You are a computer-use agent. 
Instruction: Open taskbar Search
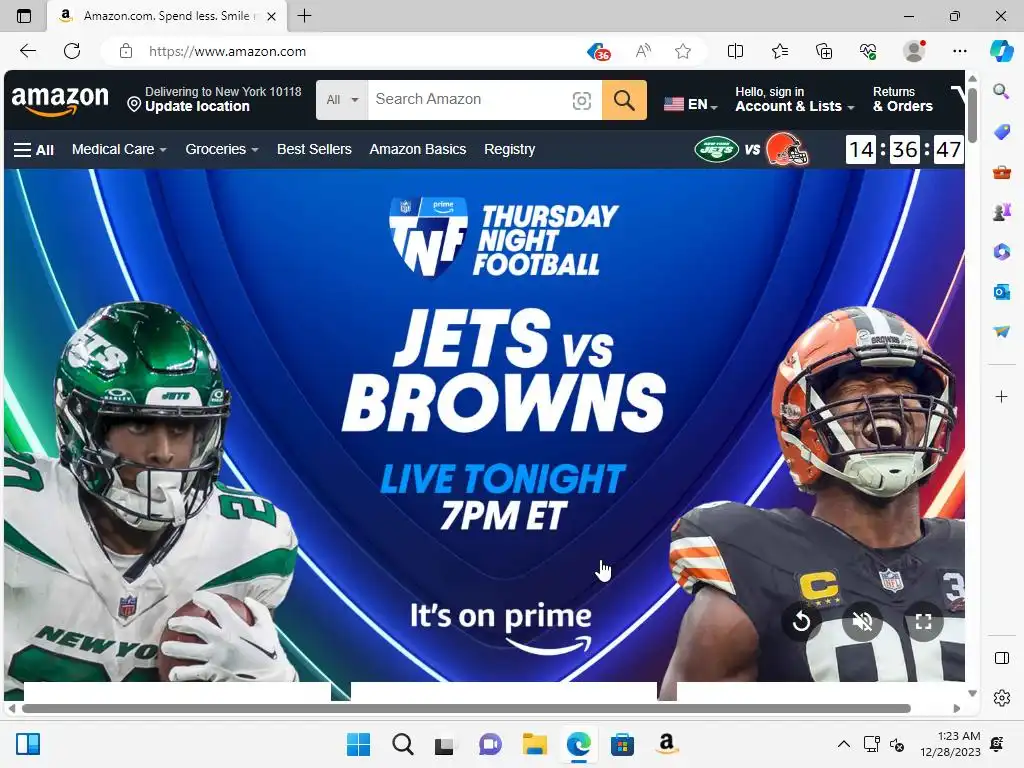[x=402, y=744]
